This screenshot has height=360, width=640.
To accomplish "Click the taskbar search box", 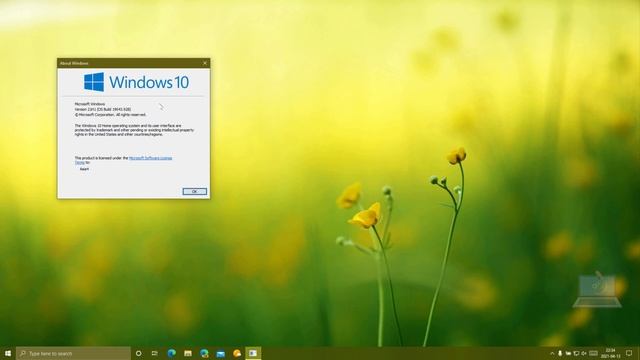I will coord(73,353).
